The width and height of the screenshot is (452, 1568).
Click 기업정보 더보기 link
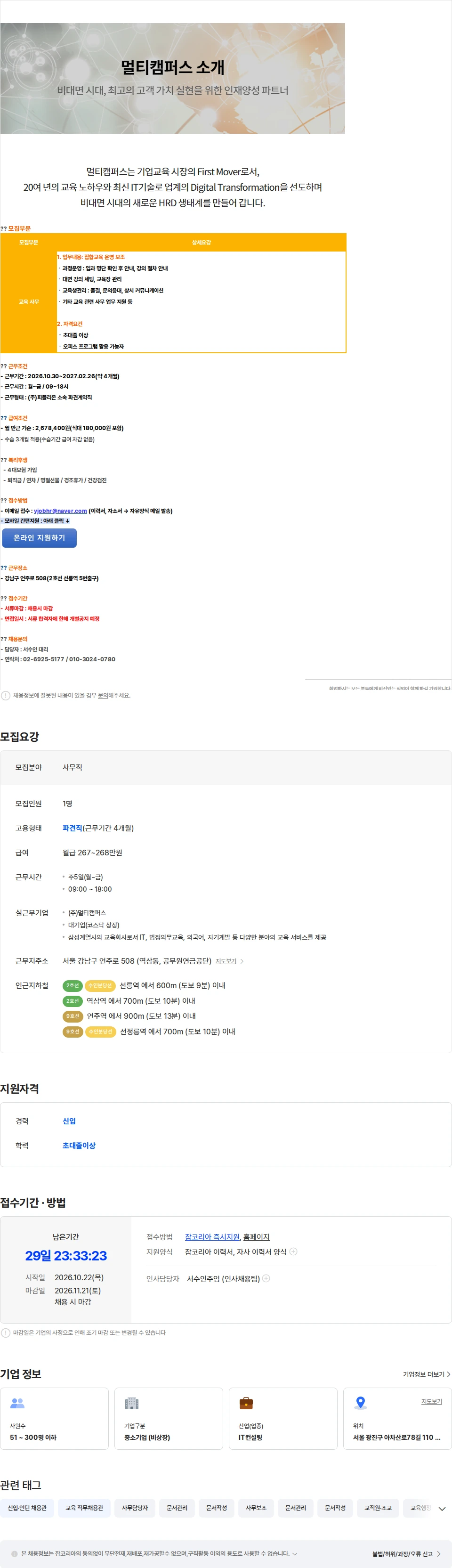427,1374
